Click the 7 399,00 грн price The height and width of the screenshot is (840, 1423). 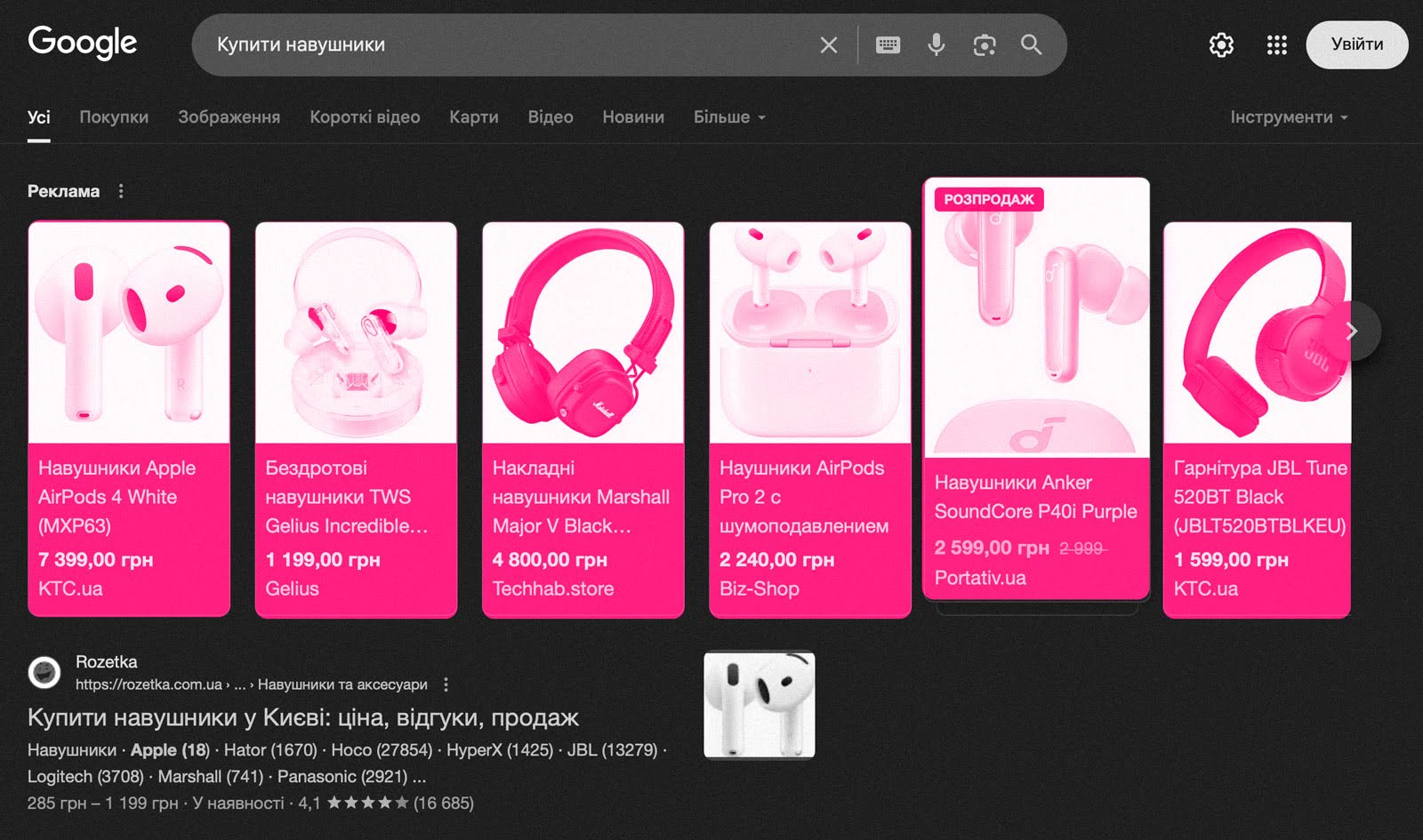(96, 560)
